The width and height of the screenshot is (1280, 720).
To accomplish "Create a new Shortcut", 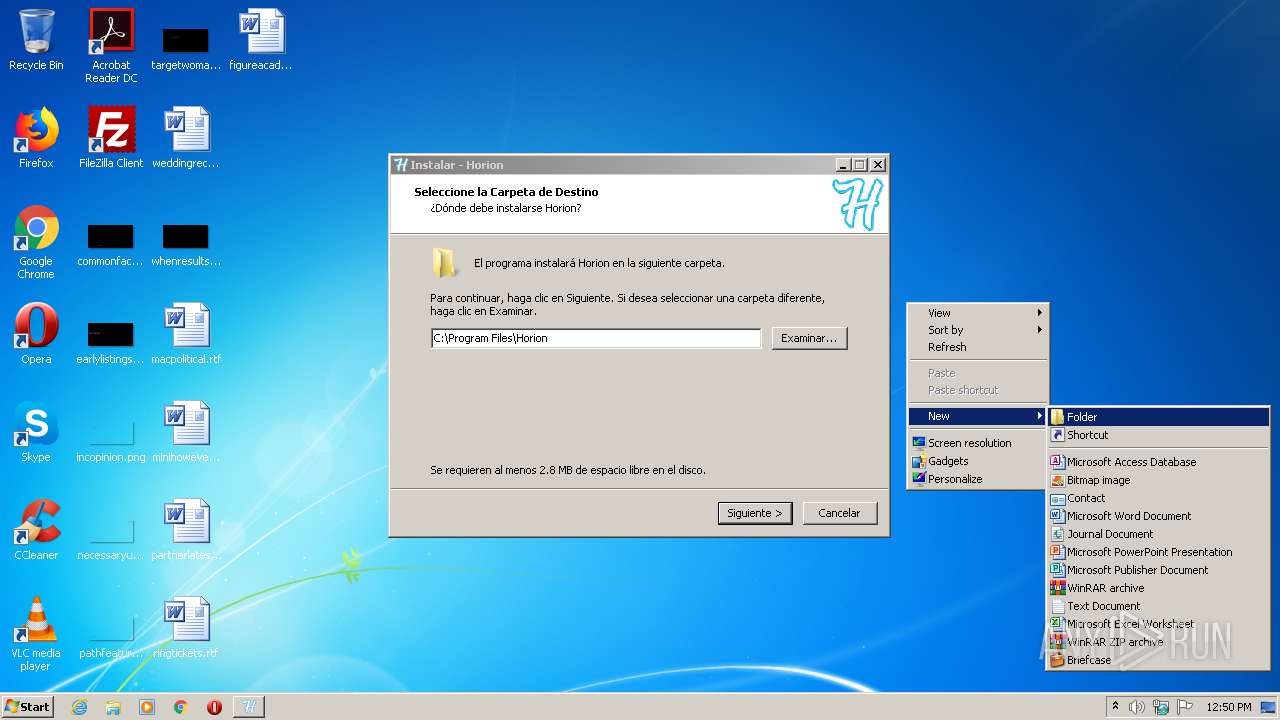I will 1158,435.
